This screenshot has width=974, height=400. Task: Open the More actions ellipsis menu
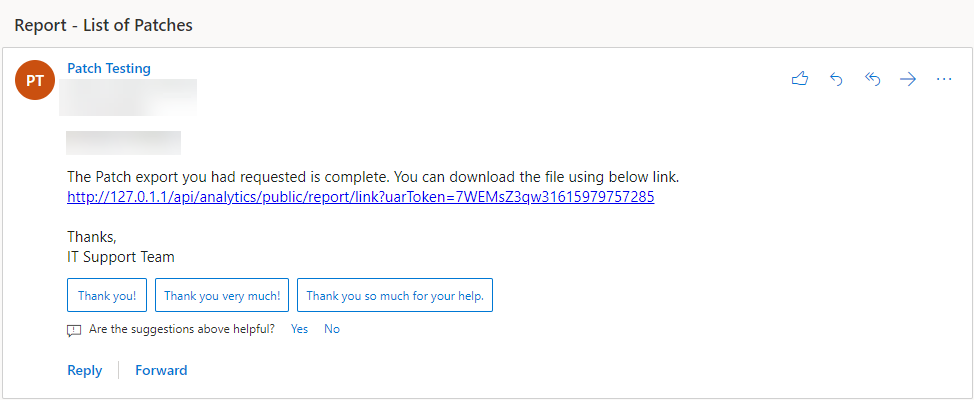(944, 80)
